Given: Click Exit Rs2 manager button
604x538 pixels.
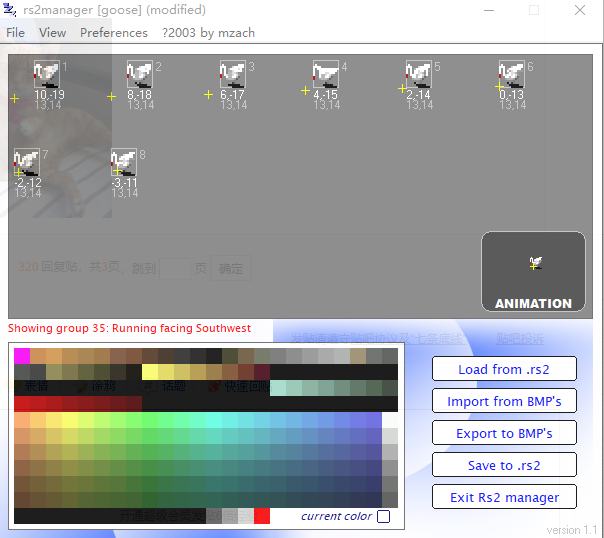Looking at the screenshot, I should click(x=504, y=497).
